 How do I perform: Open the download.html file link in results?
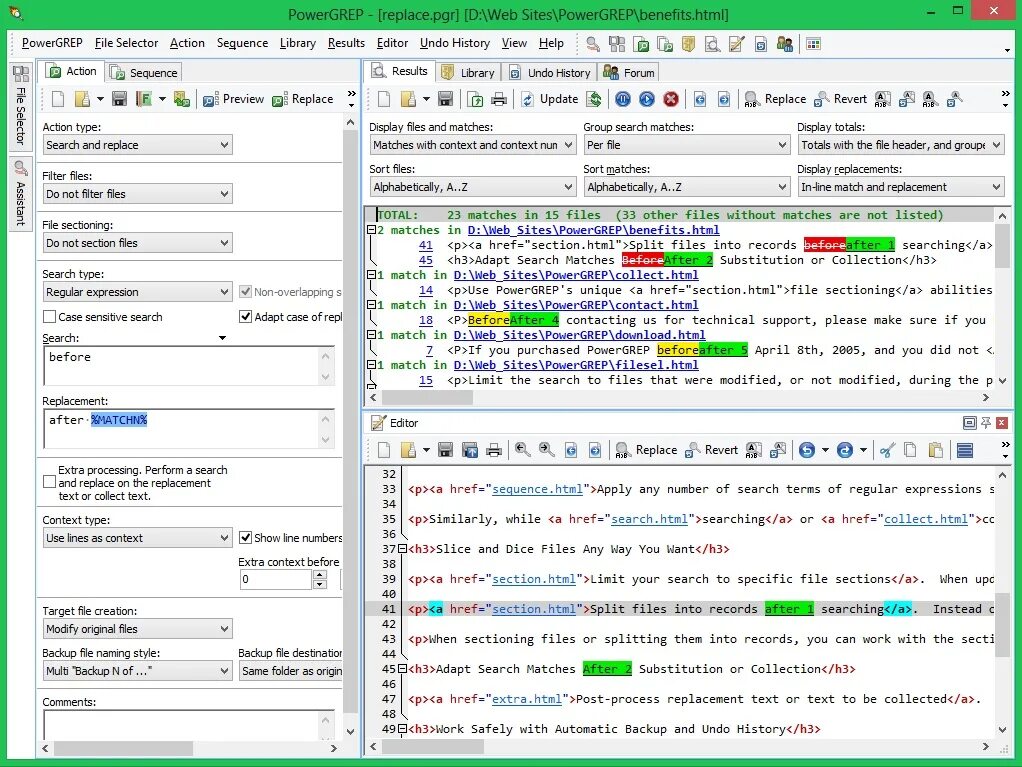(x=579, y=335)
